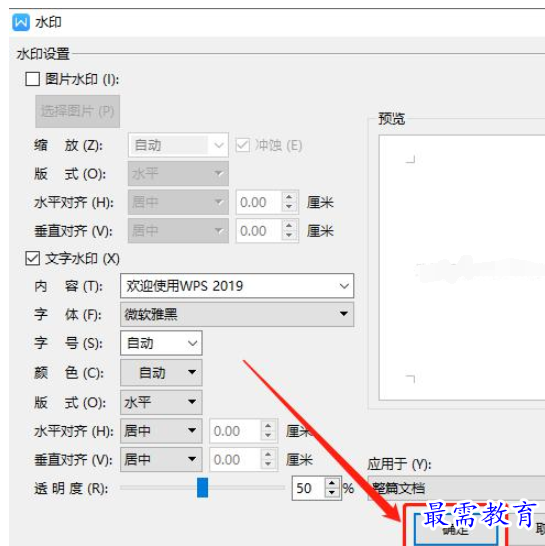Viewport: 545px width, 546px height.
Task: Open the watermark content (内容) combo box
Action: pyautogui.click(x=237, y=286)
